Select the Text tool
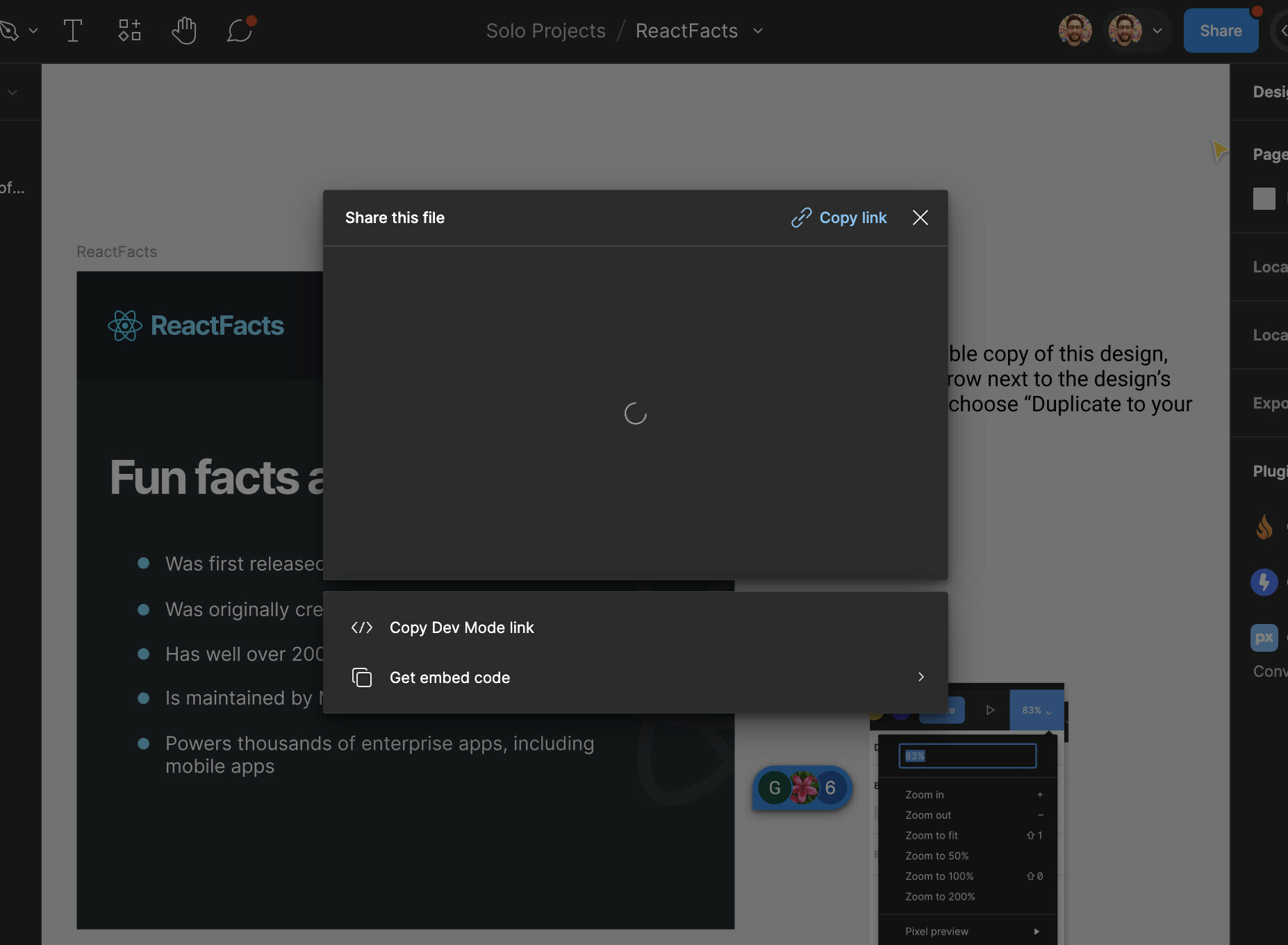1288x945 pixels. tap(73, 31)
